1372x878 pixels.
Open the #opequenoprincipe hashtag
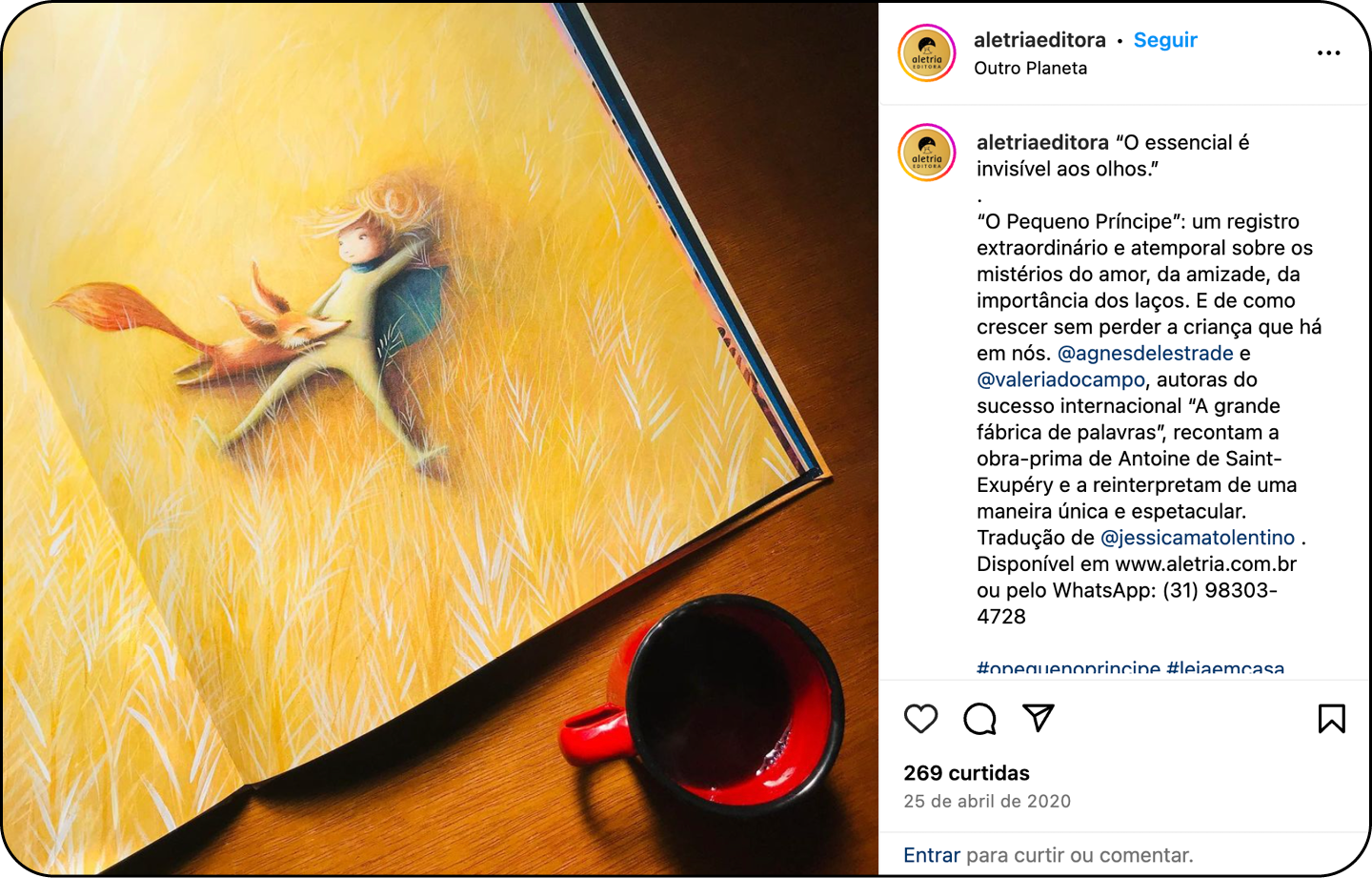(x=1068, y=668)
